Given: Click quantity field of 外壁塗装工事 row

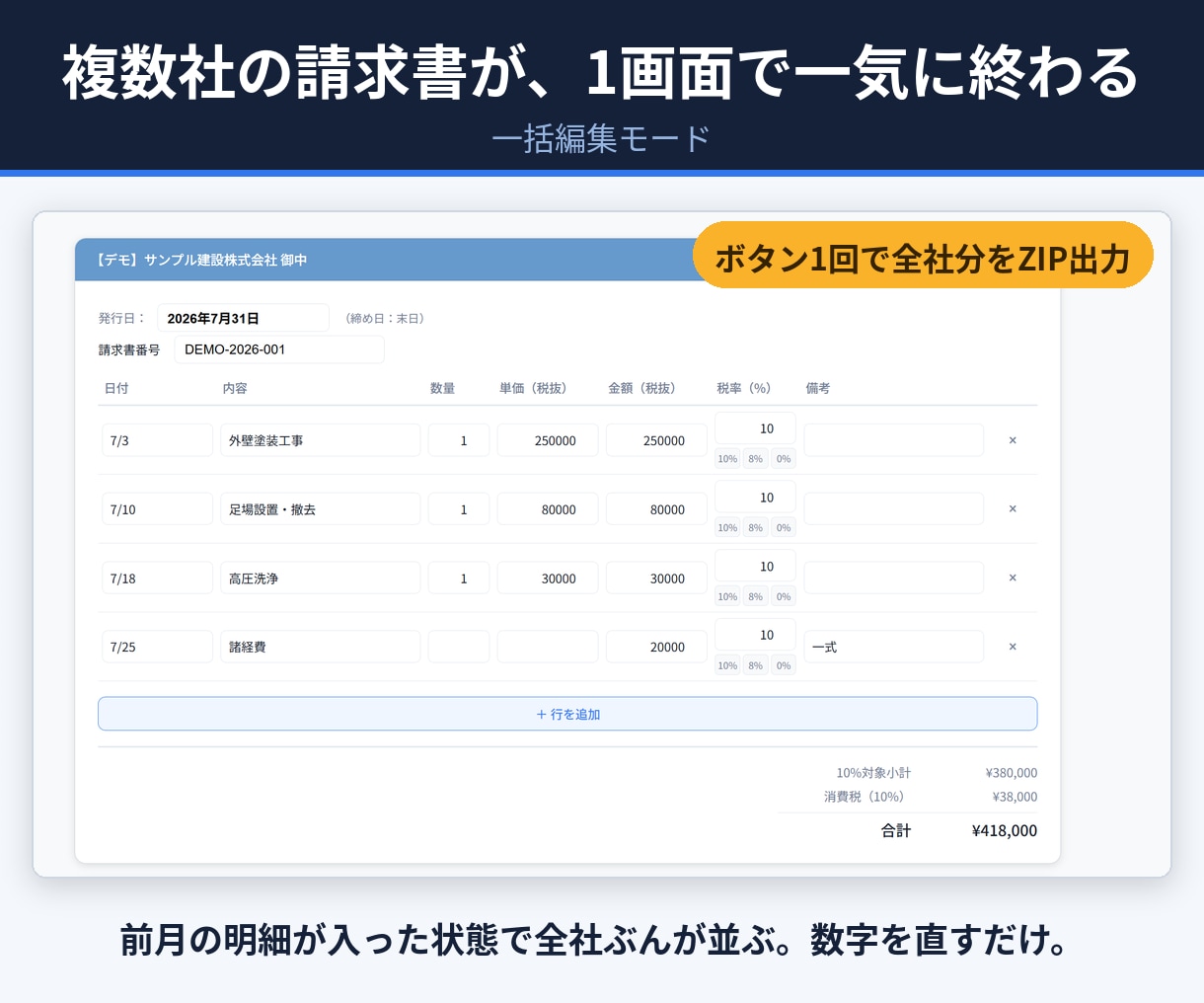Looking at the screenshot, I should pyautogui.click(x=459, y=440).
